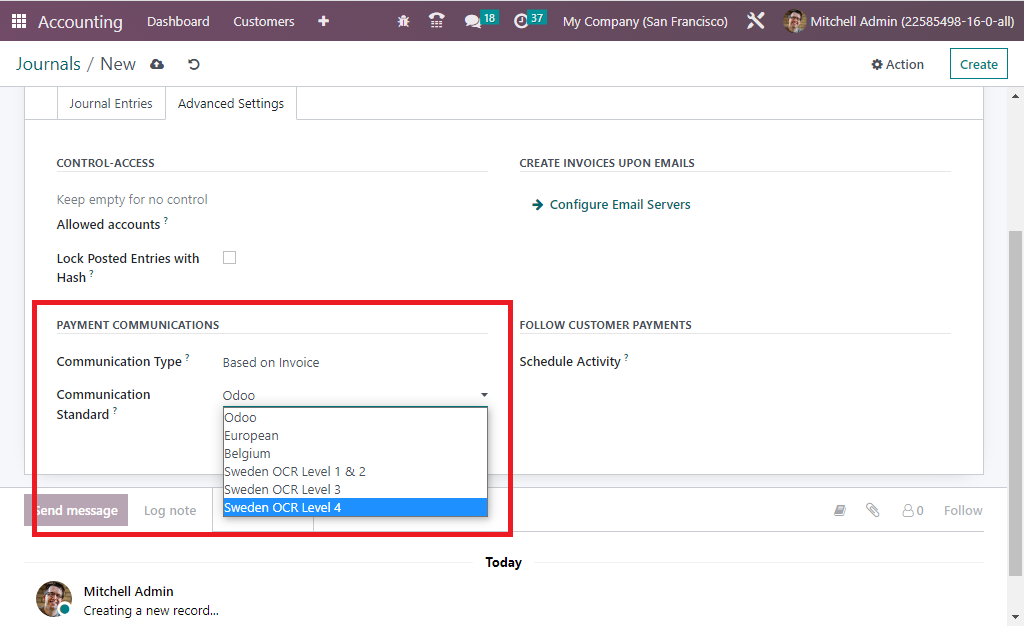Click the Accounting app title

click(x=80, y=22)
